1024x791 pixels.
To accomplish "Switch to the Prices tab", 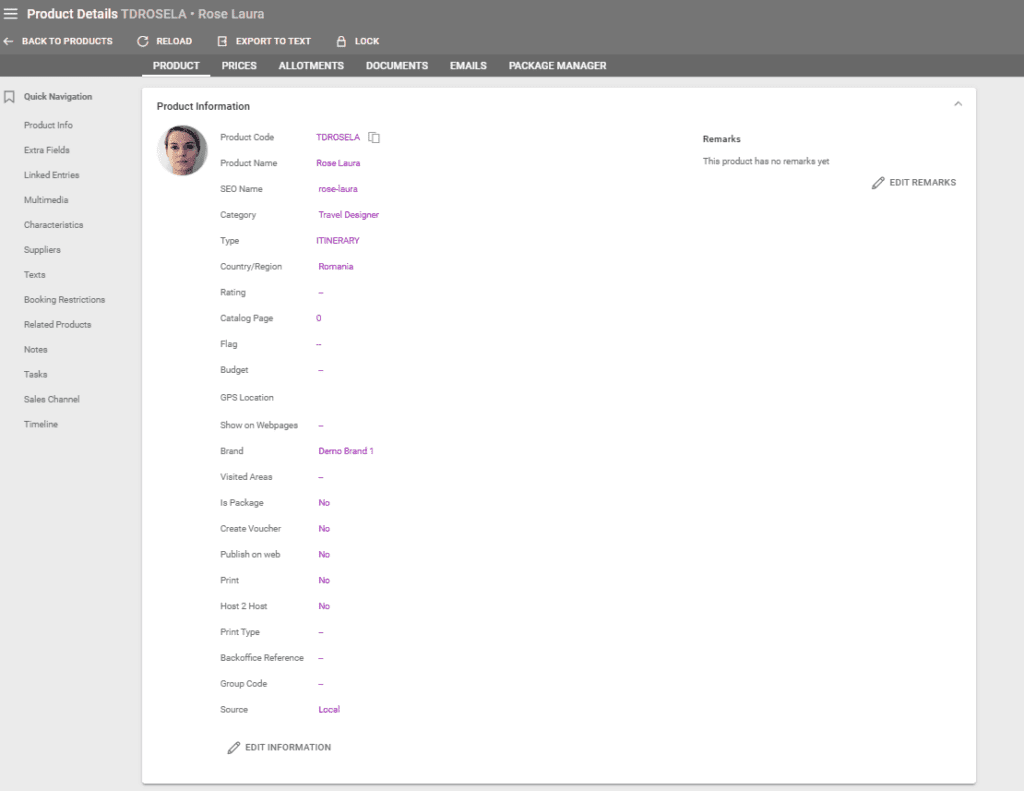I will point(239,66).
